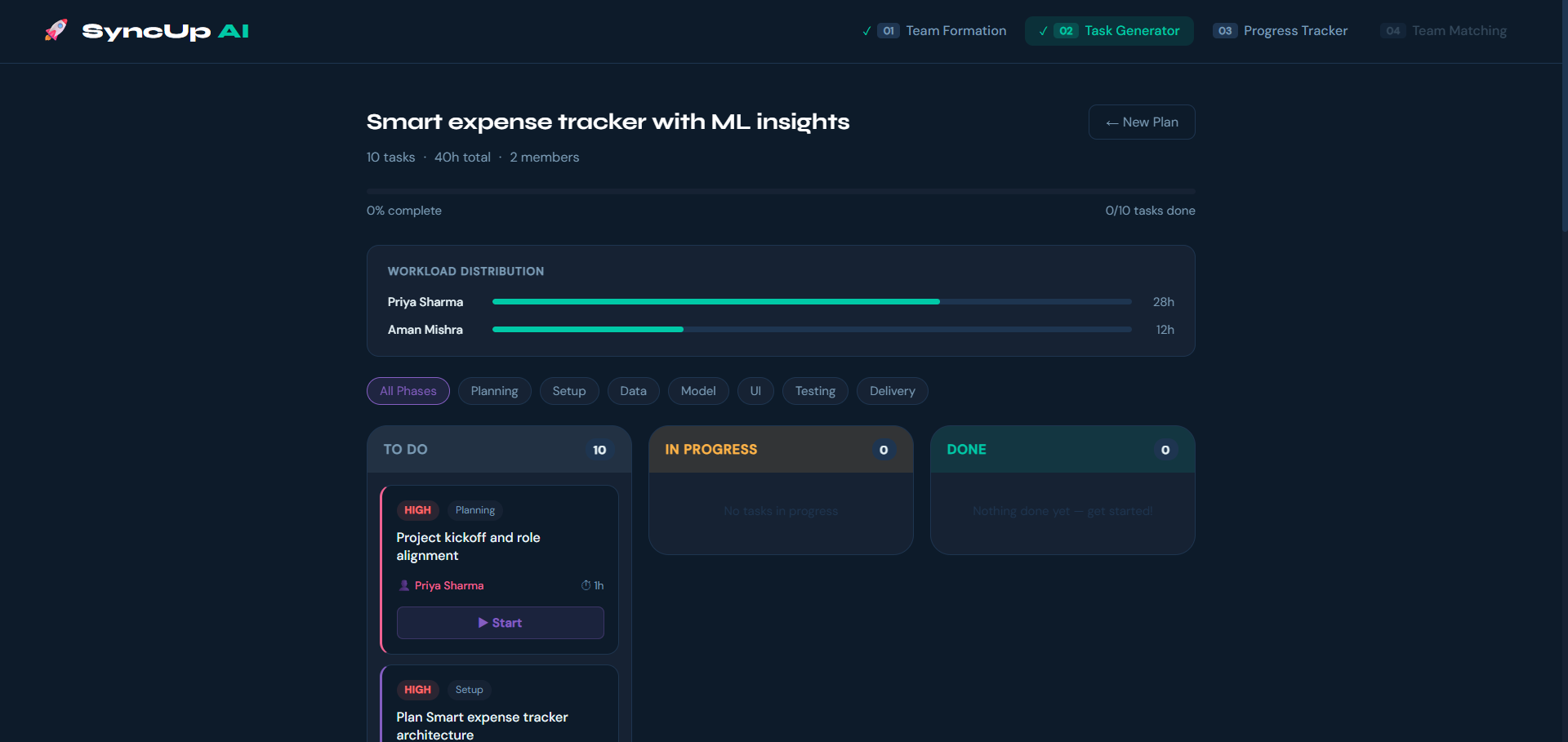The width and height of the screenshot is (1568, 742).
Task: Click Priya Sharma's workload bar
Action: pyautogui.click(x=812, y=302)
